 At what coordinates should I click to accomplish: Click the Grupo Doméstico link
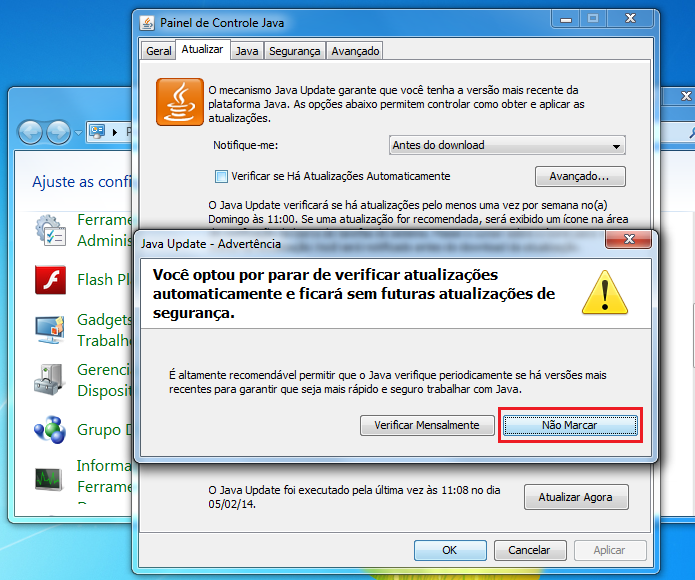point(105,430)
